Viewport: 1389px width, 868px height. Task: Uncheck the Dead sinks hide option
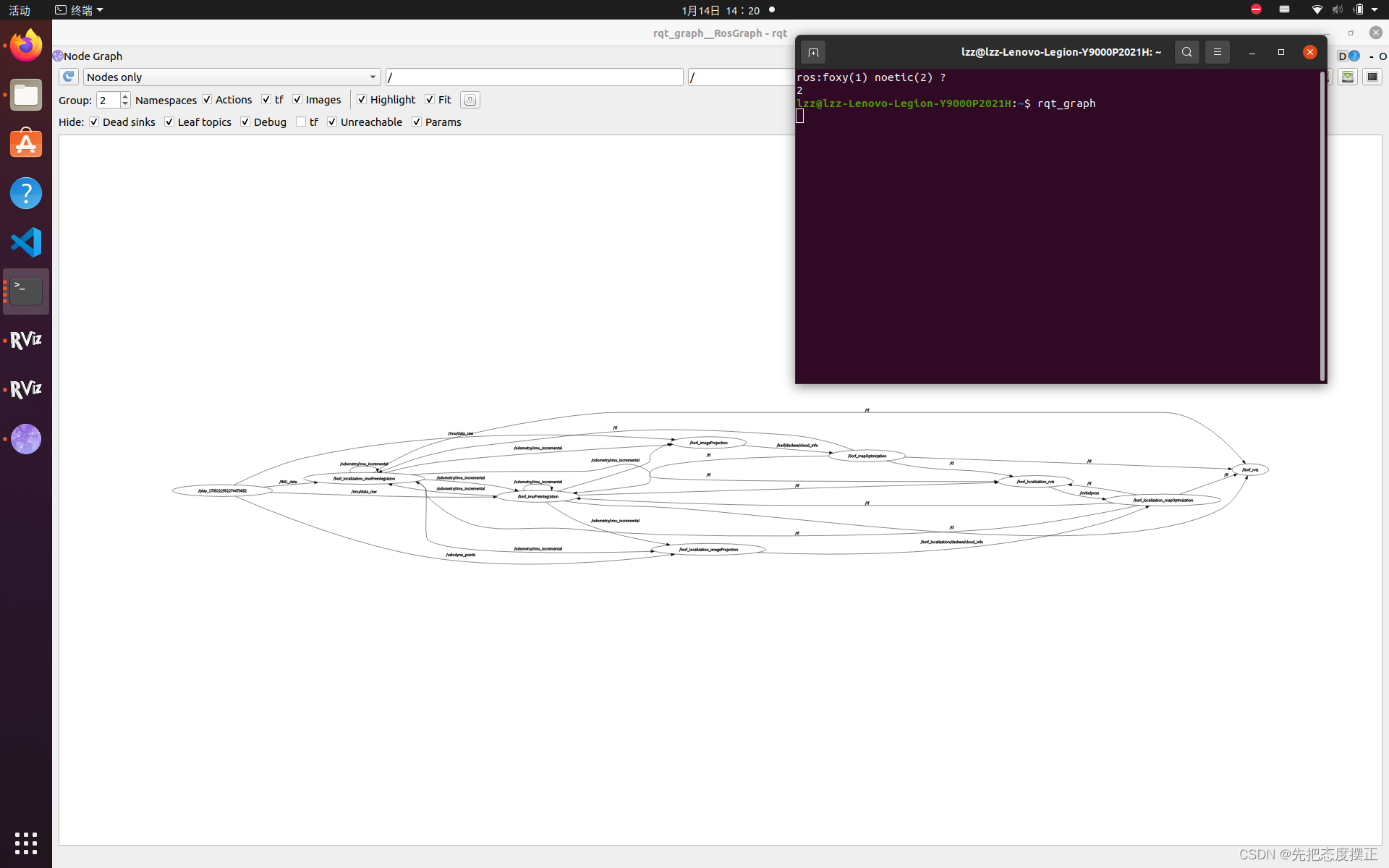tap(94, 122)
